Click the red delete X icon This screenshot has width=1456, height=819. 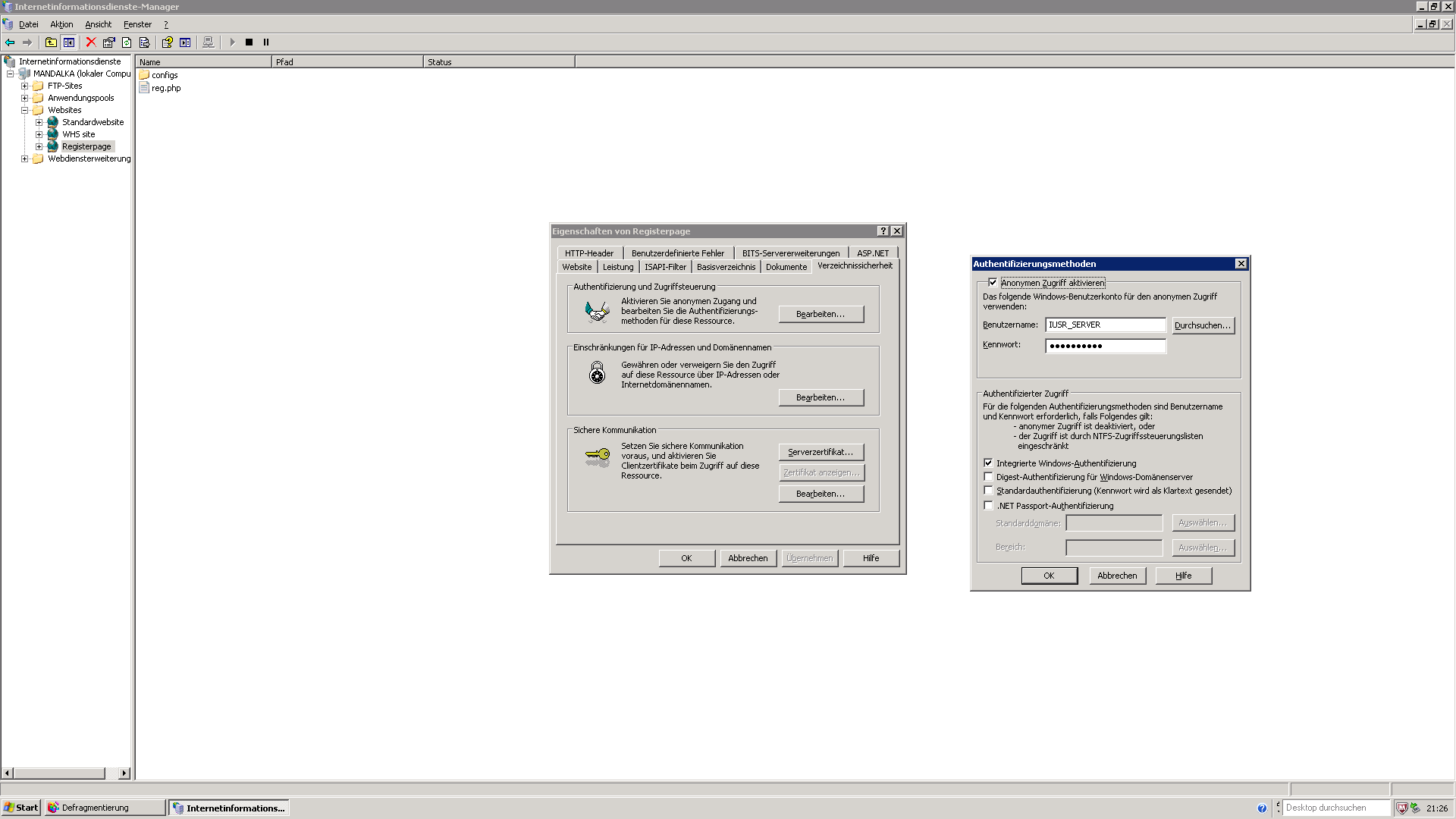[91, 42]
